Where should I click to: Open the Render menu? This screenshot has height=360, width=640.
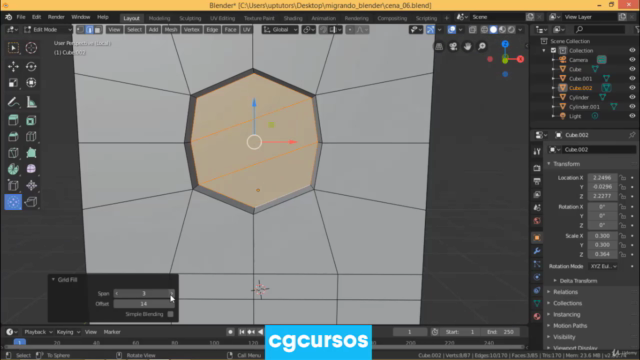[56, 17]
